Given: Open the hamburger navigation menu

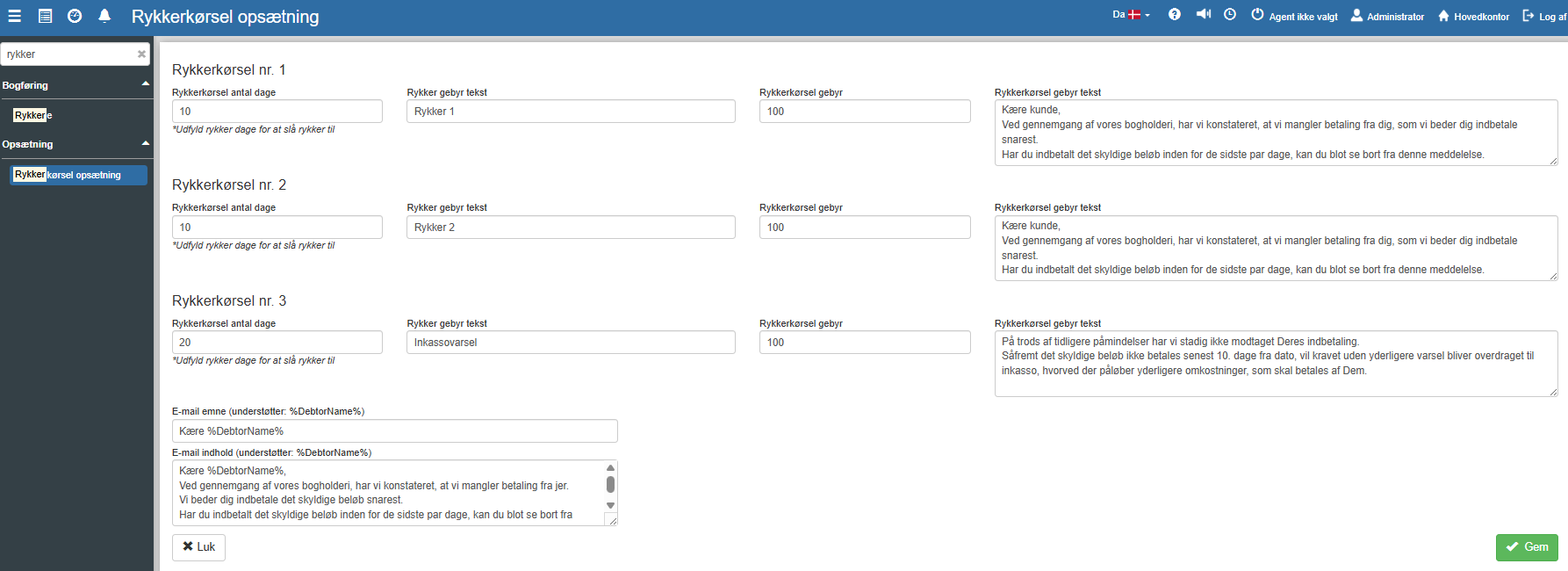Looking at the screenshot, I should tap(15, 16).
